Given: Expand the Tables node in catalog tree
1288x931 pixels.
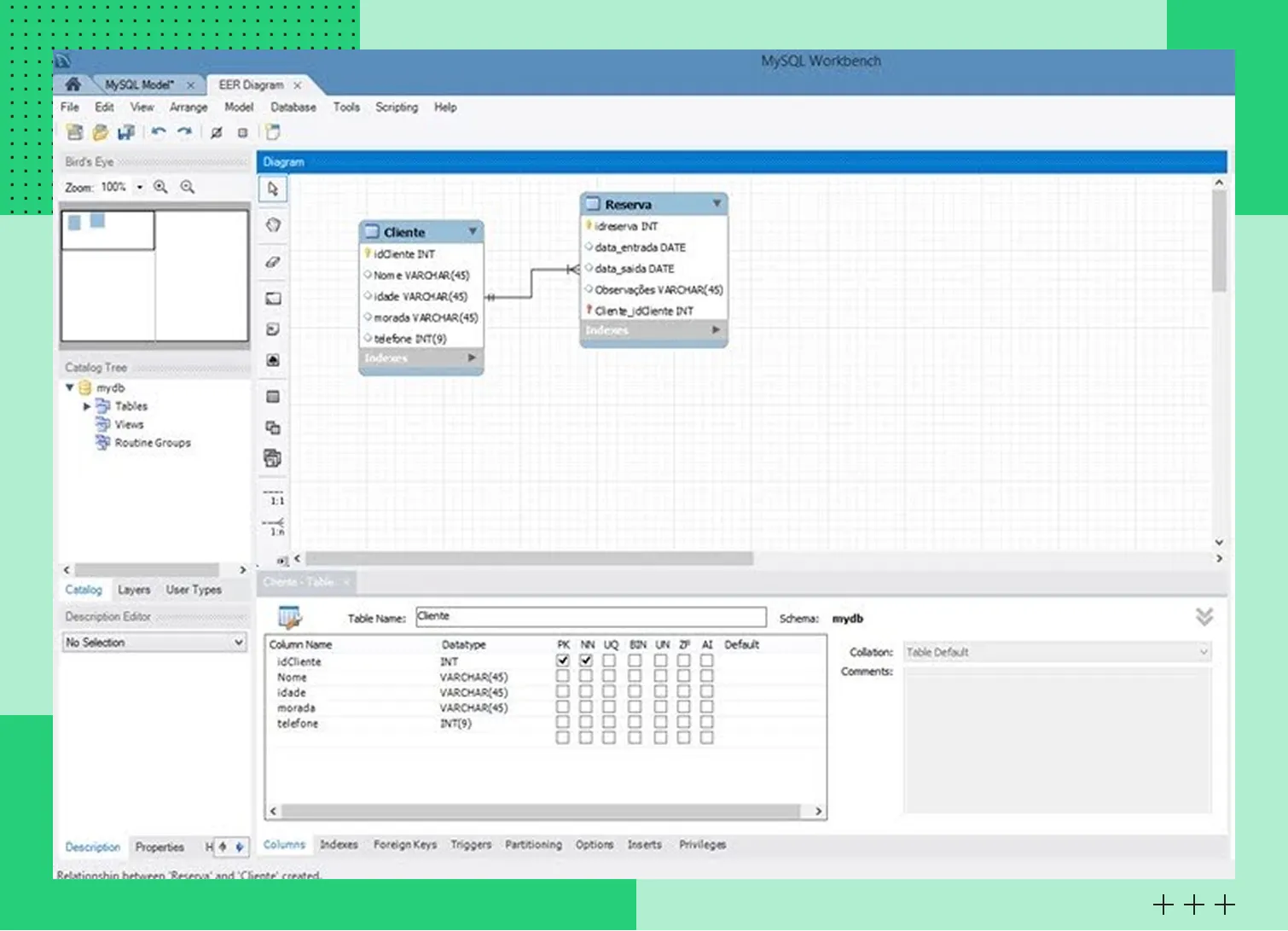Looking at the screenshot, I should (x=87, y=406).
